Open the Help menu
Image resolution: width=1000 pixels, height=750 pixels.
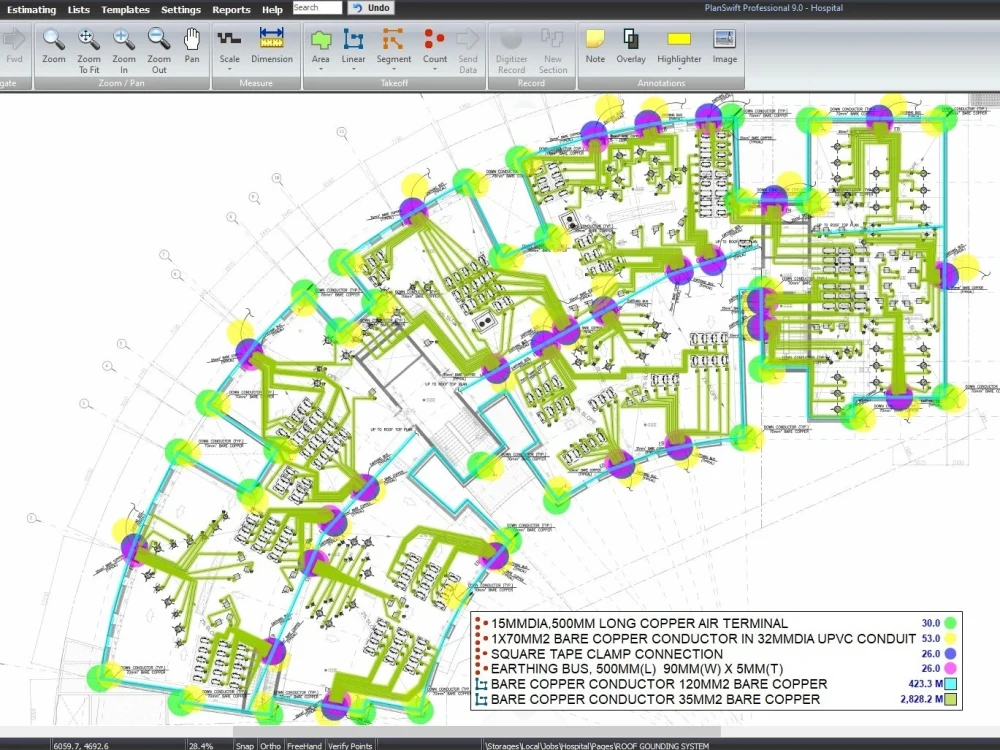(272, 10)
